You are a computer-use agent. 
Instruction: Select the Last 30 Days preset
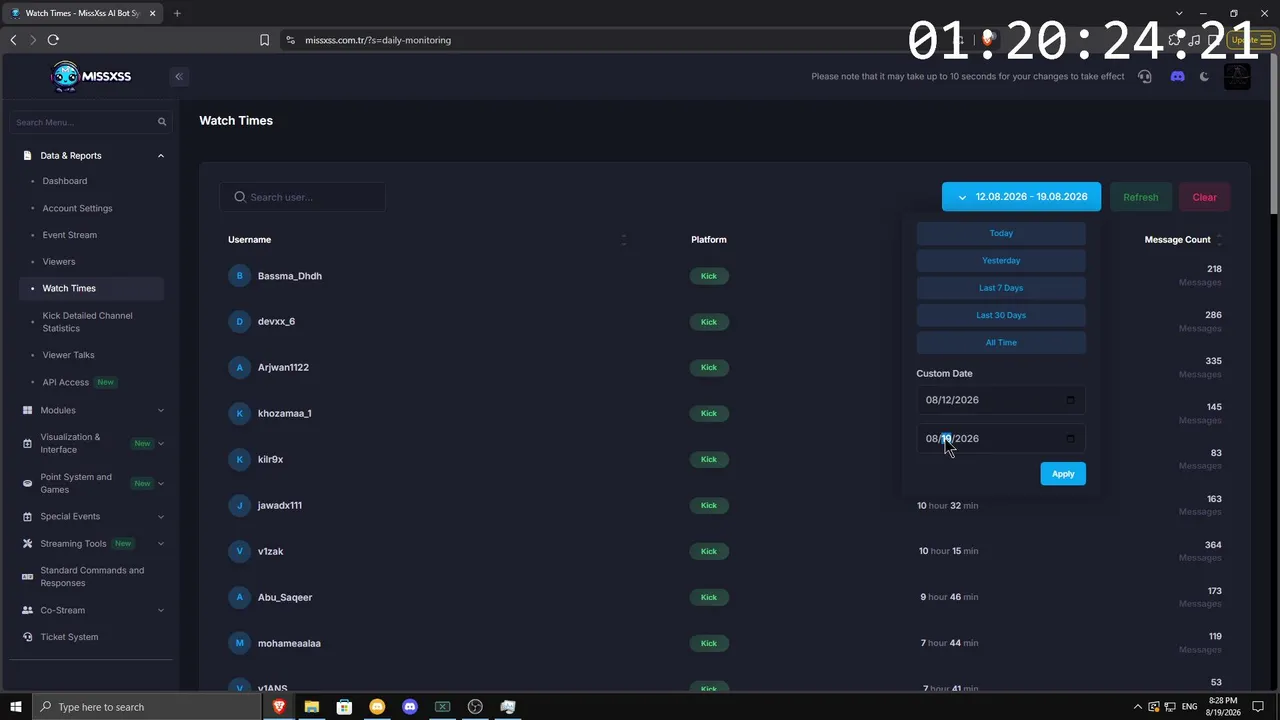(x=1001, y=315)
